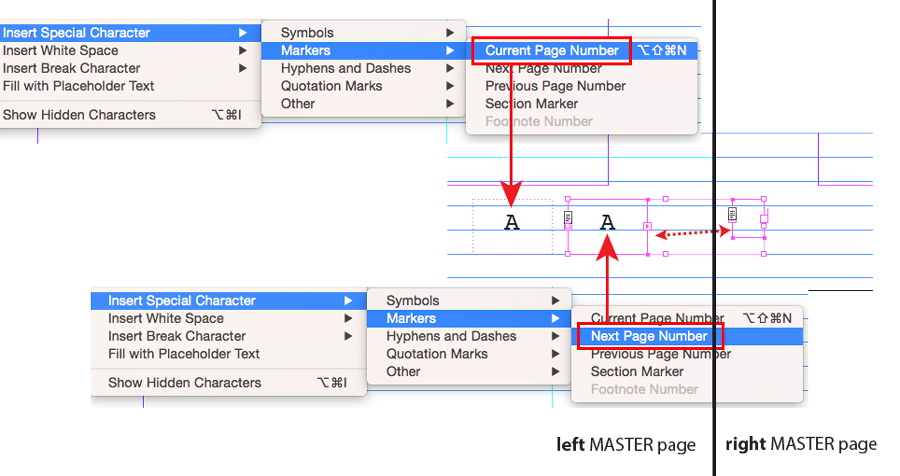This screenshot has width=900, height=476.
Task: Click the out-port square on the right master page frame
Action: 763,218
